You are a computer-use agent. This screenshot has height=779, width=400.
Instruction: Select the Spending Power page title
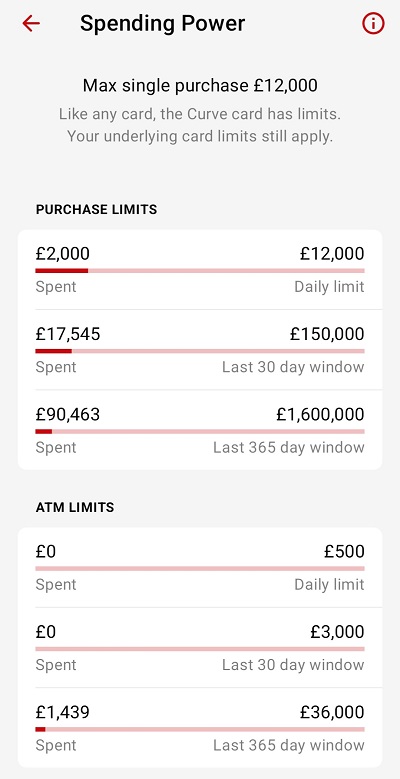pyautogui.click(x=162, y=23)
